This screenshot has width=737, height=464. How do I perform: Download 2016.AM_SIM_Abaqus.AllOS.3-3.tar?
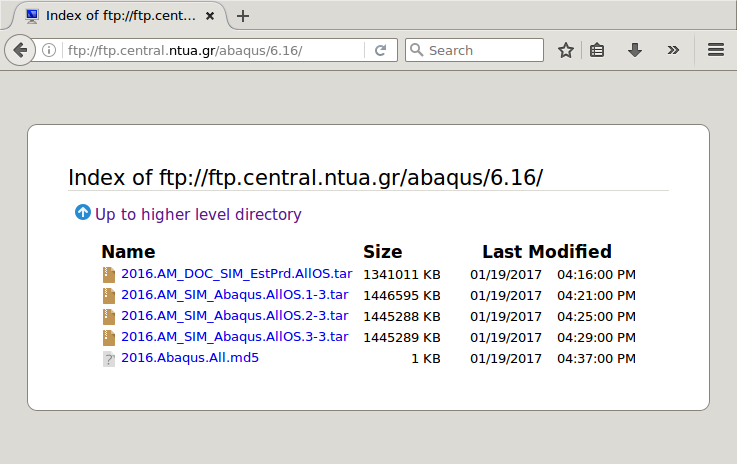[235, 337]
